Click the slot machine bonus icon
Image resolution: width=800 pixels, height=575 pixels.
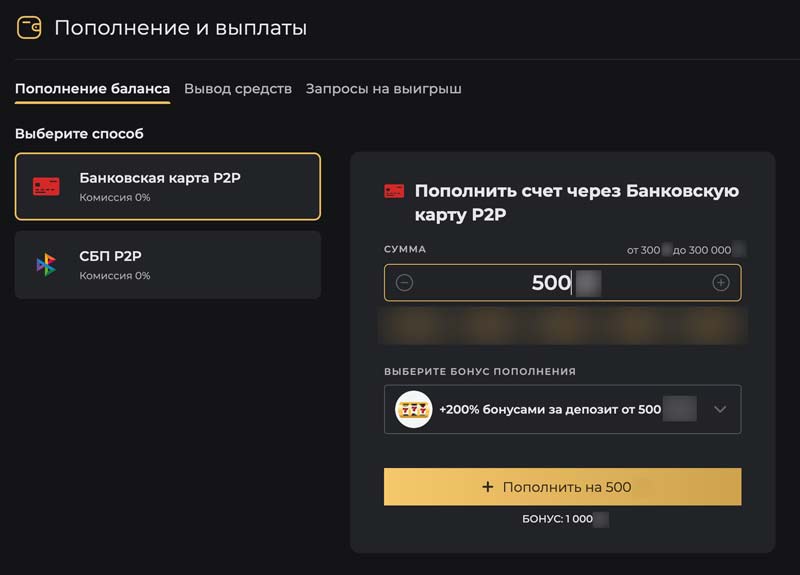coord(413,409)
